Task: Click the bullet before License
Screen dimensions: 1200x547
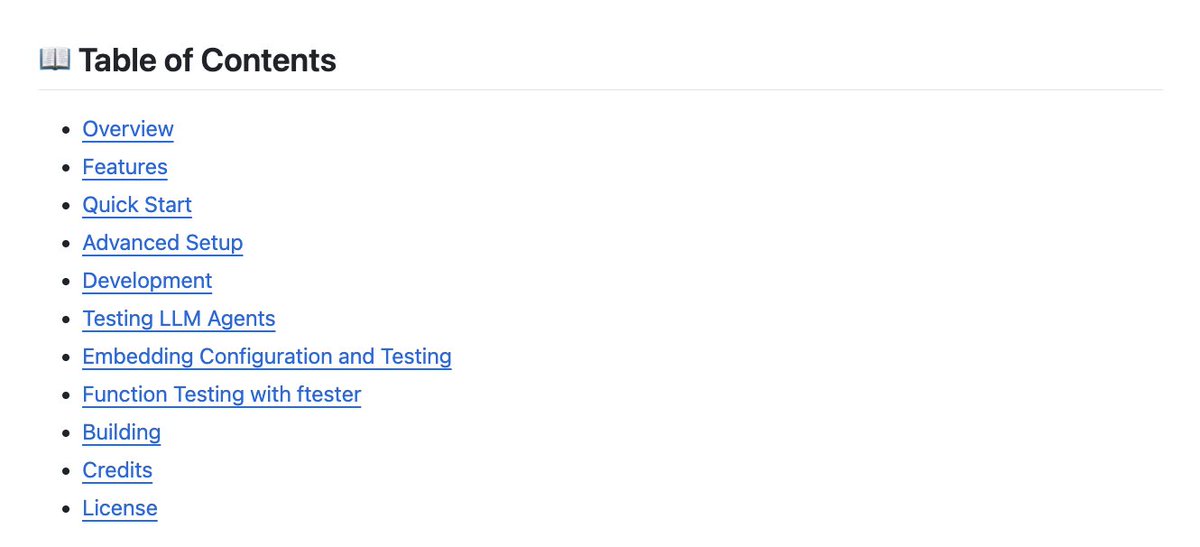Action: [x=66, y=510]
